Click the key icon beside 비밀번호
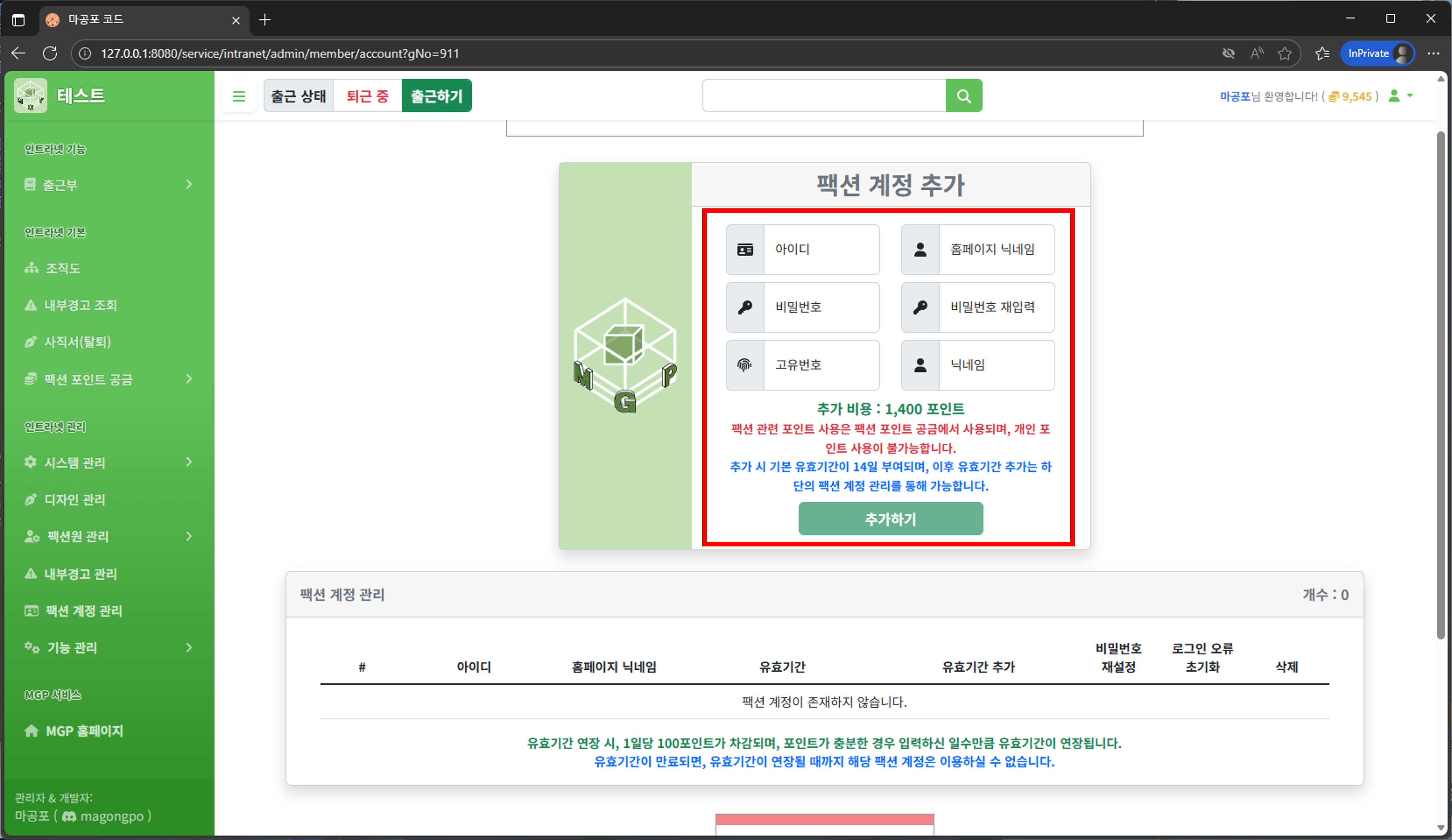This screenshot has width=1452, height=840. coord(745,307)
